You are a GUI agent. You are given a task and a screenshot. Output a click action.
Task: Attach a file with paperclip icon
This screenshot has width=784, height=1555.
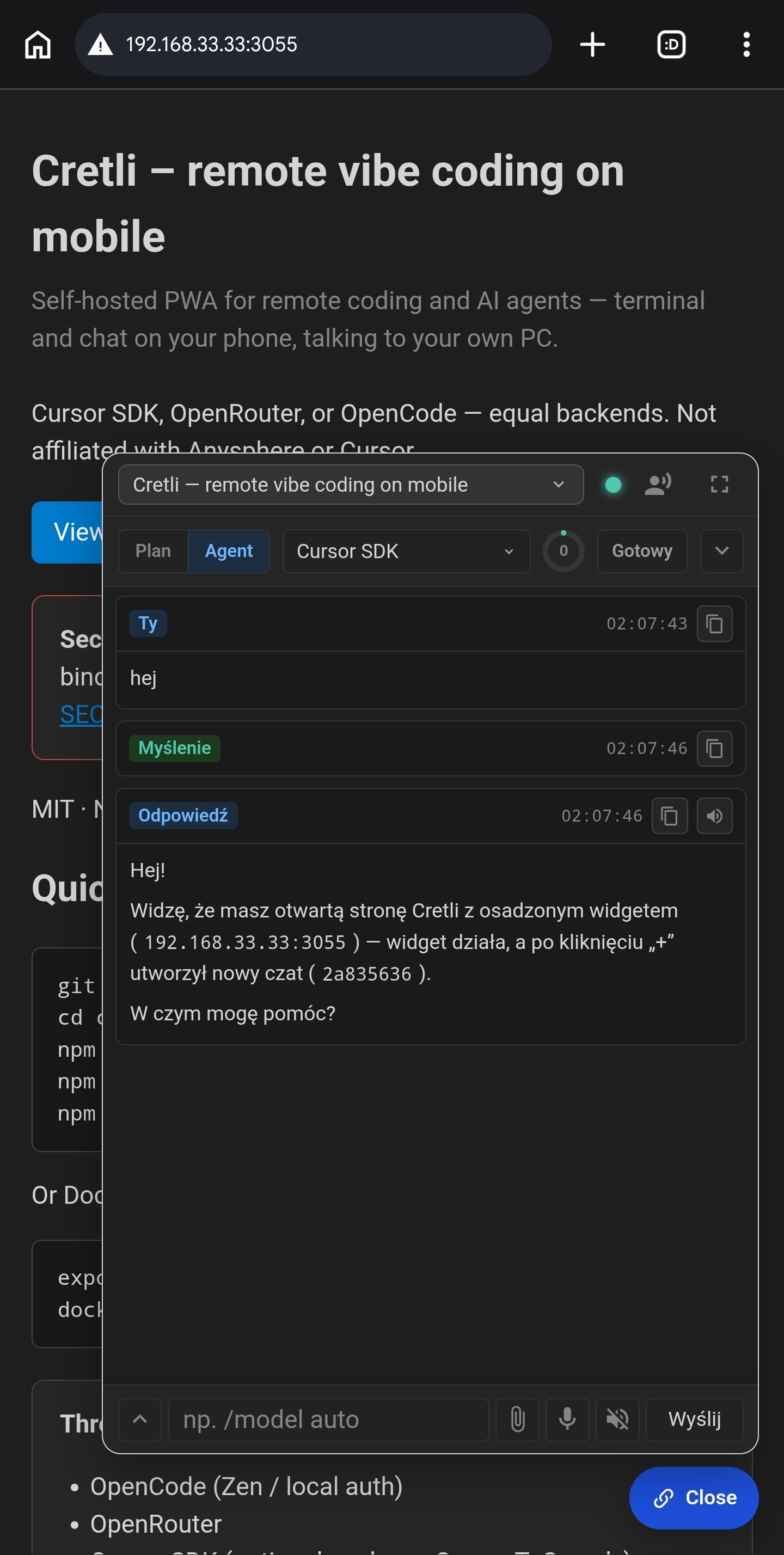coord(517,1420)
